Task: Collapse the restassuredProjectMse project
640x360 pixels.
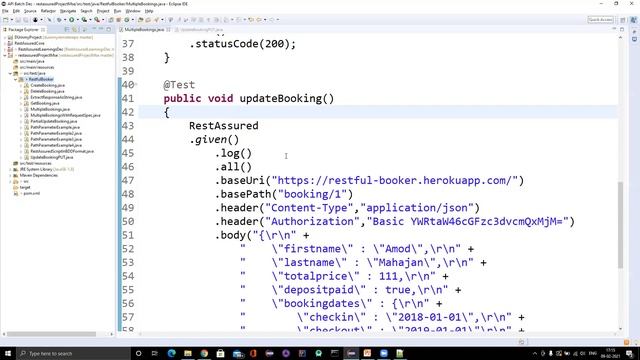Action: click(5, 55)
